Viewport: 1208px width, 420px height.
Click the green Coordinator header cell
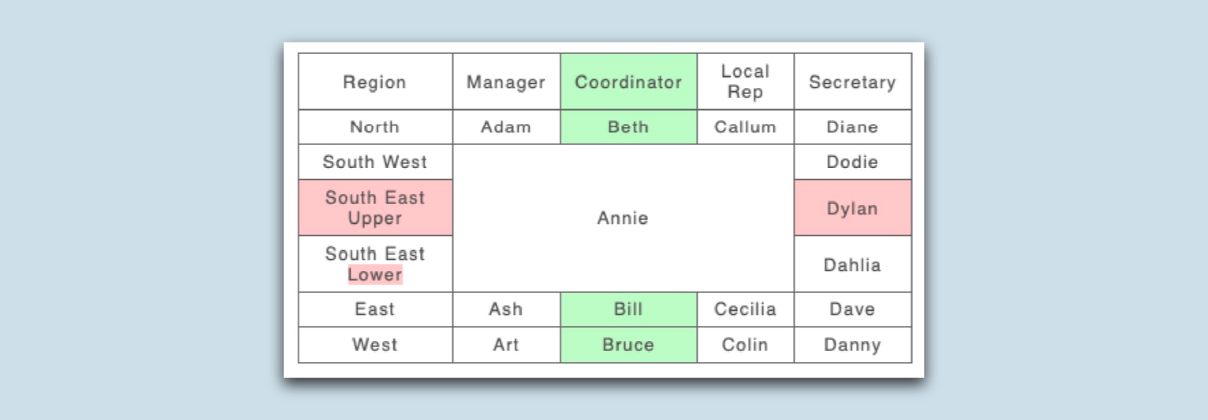(628, 82)
